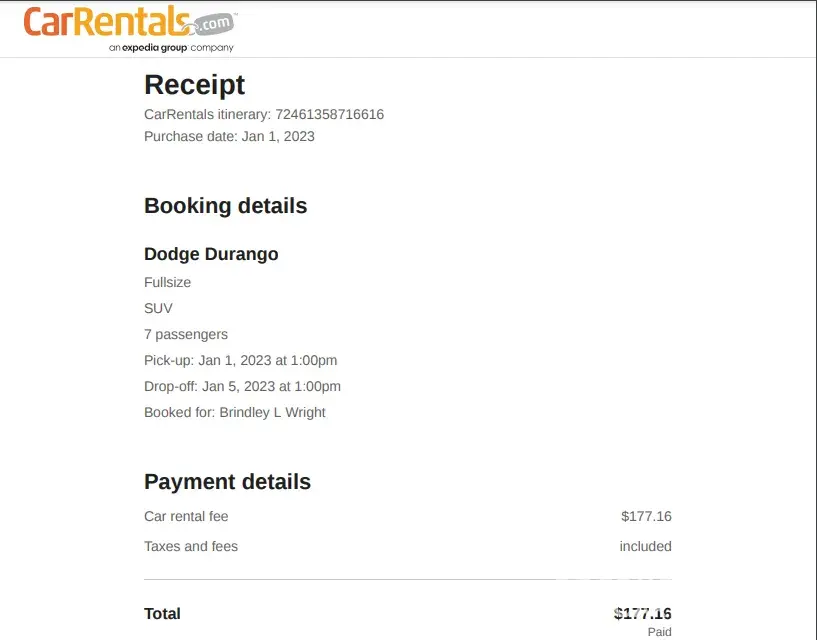Image resolution: width=817 pixels, height=640 pixels.
Task: Click the included taxes value
Action: pyautogui.click(x=645, y=546)
